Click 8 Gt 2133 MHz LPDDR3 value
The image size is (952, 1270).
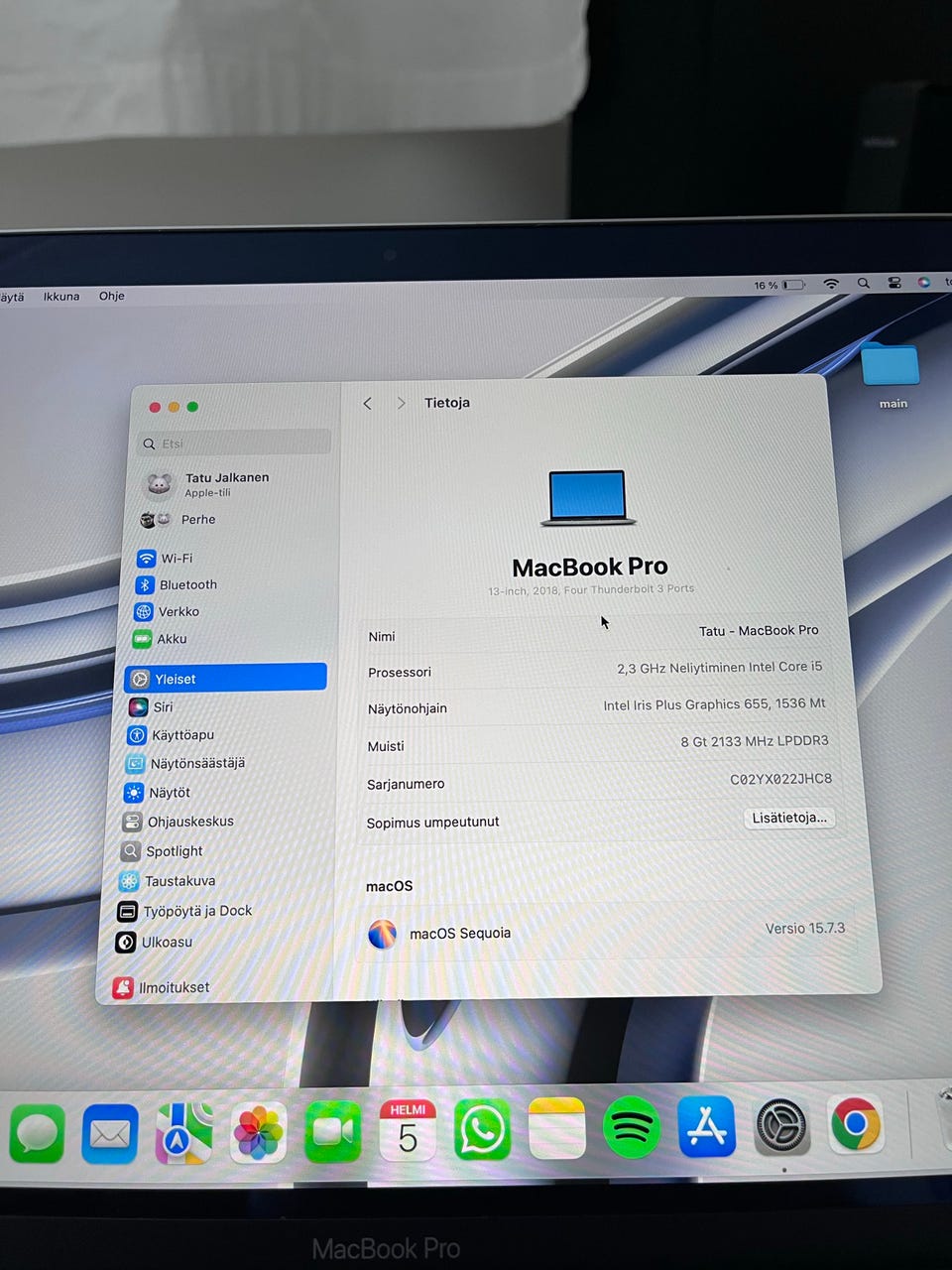tap(755, 741)
